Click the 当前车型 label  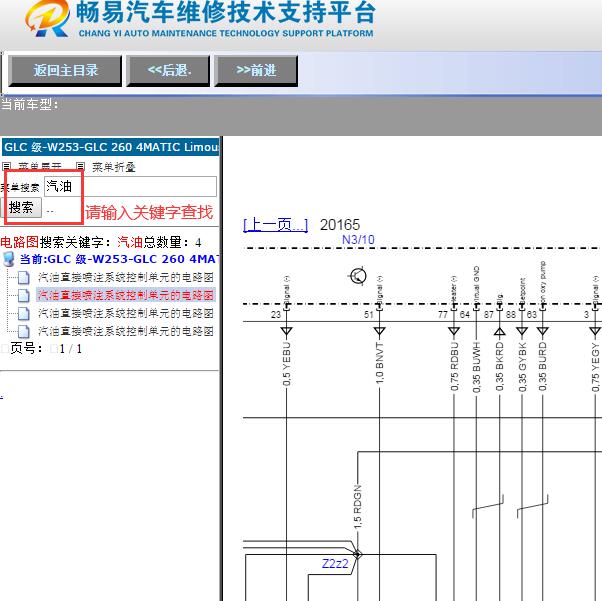(x=29, y=104)
